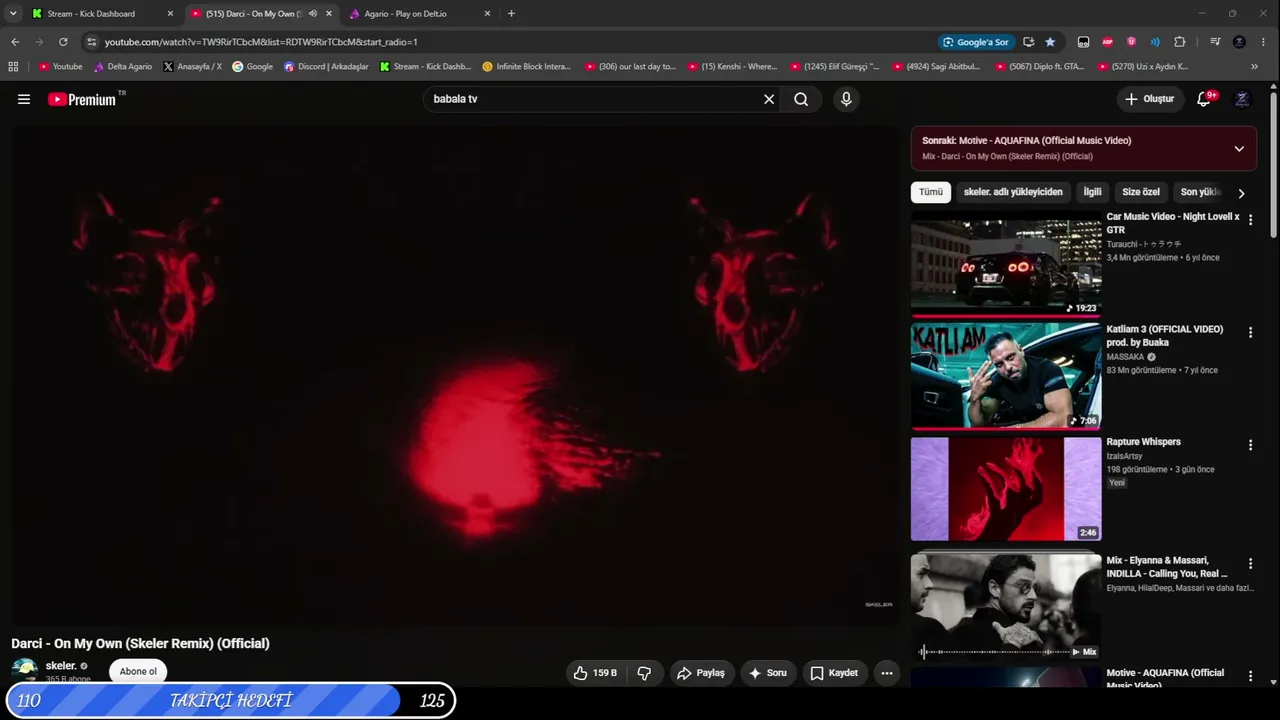This screenshot has height=720, width=1280.
Task: Save the video with Kaydet
Action: point(834,673)
